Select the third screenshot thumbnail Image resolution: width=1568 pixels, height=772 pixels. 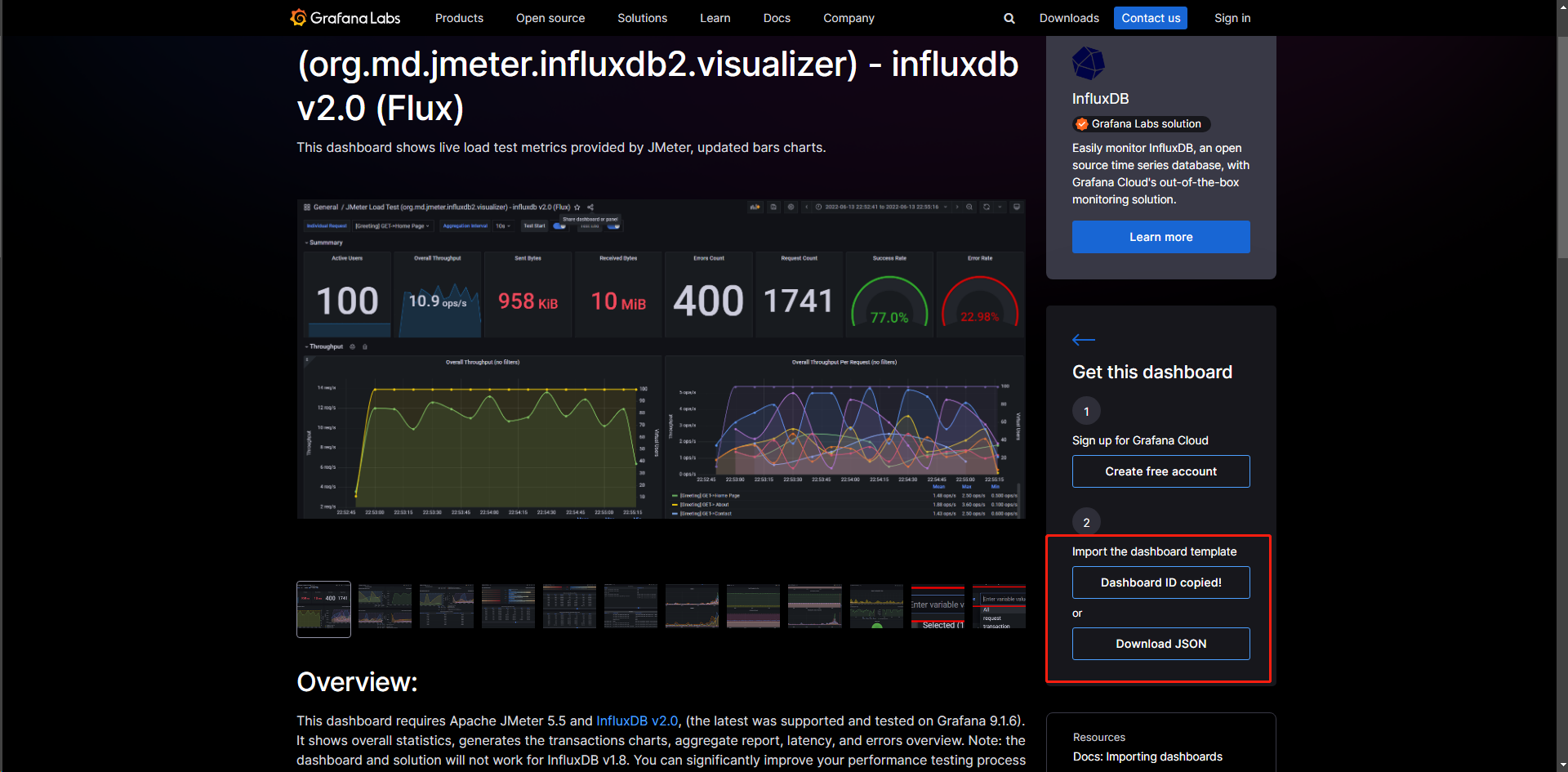pyautogui.click(x=447, y=606)
